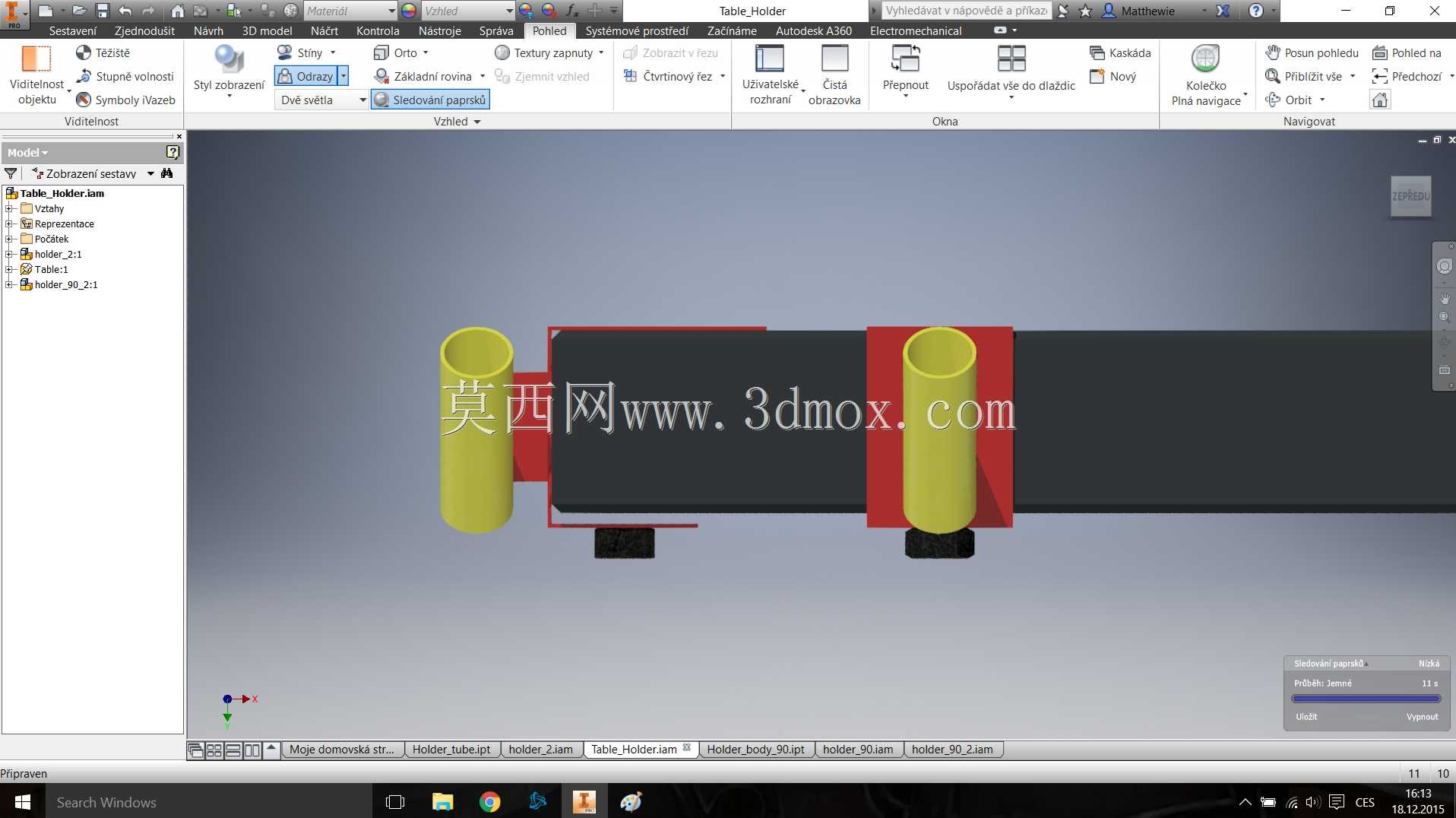The image size is (1456, 818).
Task: Switch to the holder_90_2.iam document tab
Action: (x=952, y=750)
